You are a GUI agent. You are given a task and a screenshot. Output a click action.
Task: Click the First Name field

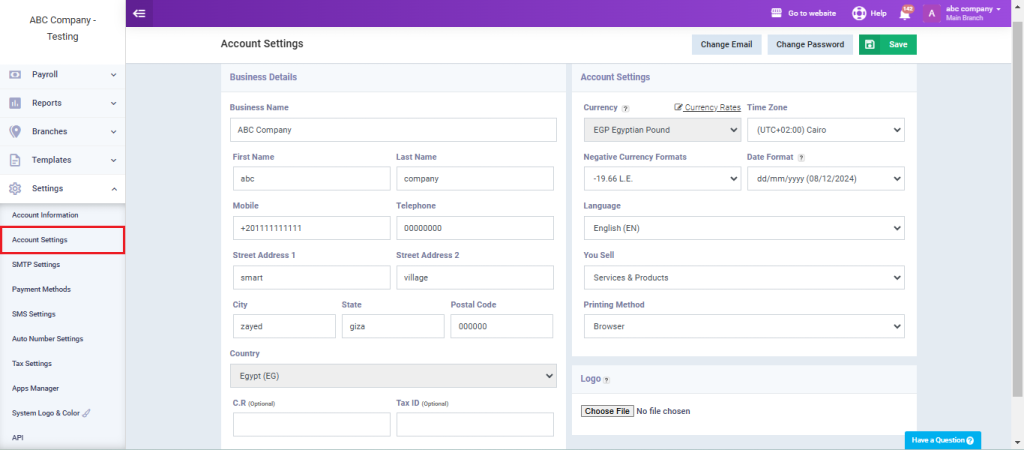click(312, 179)
